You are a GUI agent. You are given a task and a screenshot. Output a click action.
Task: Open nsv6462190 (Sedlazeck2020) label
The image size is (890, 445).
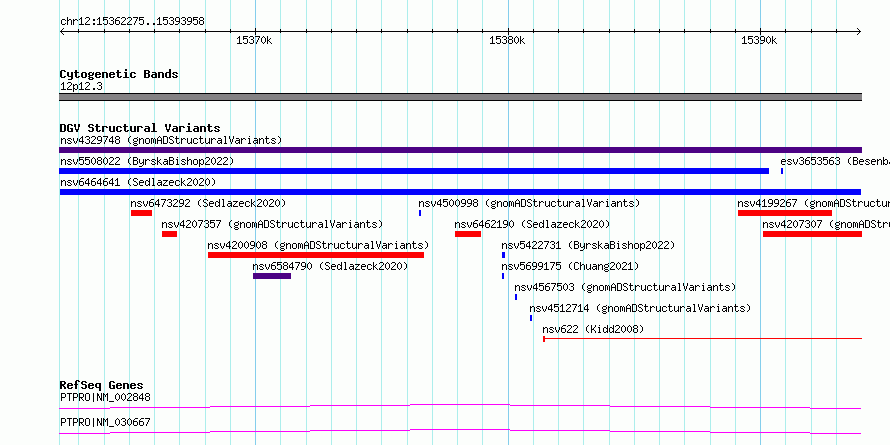pos(532,224)
